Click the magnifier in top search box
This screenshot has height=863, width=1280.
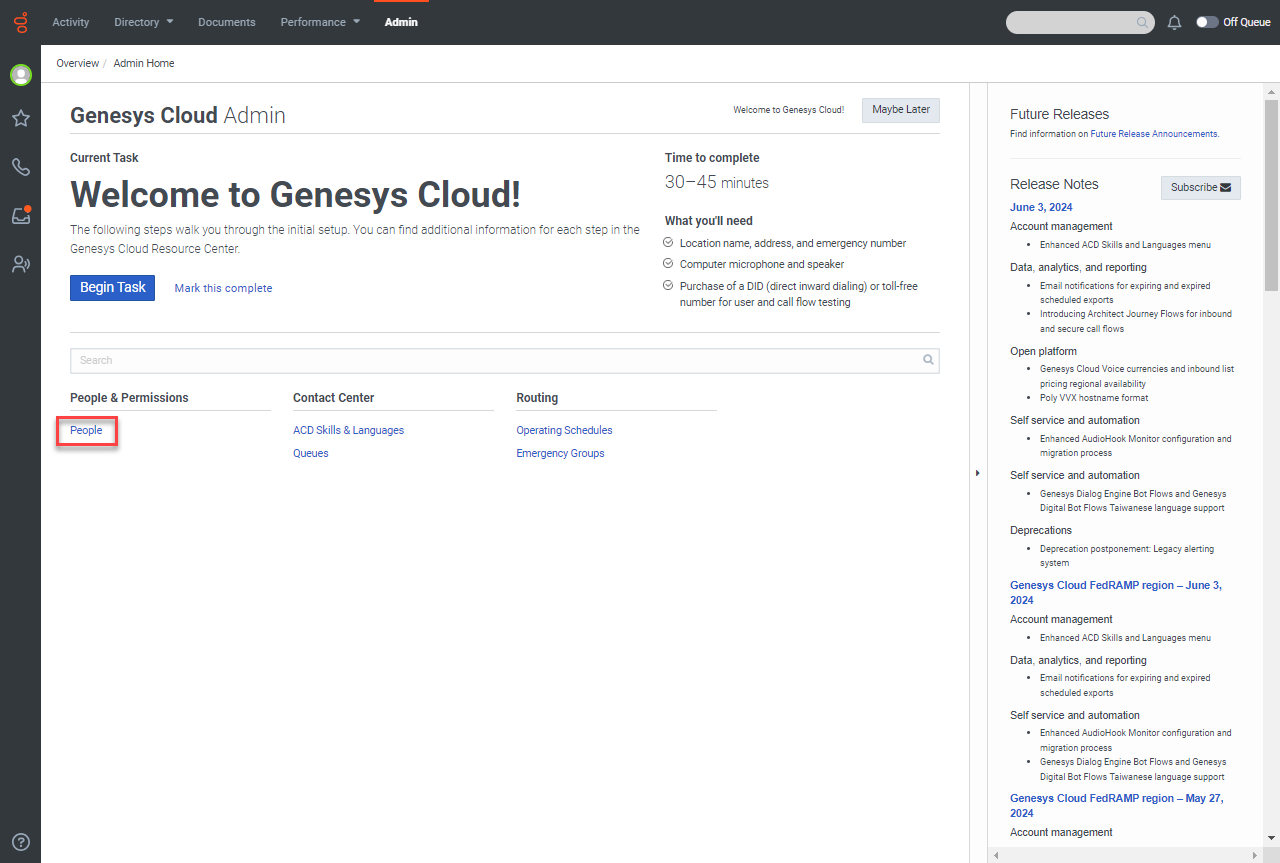[x=1142, y=22]
